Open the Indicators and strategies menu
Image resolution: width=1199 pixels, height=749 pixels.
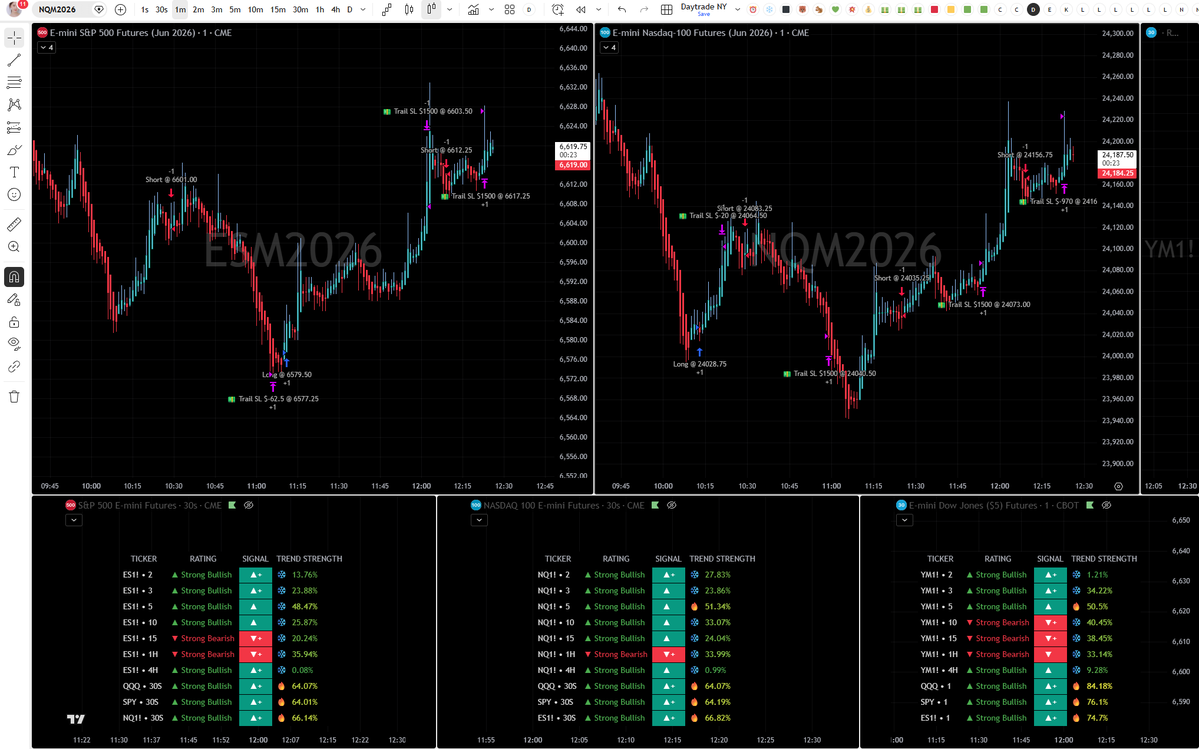pyautogui.click(x=473, y=9)
